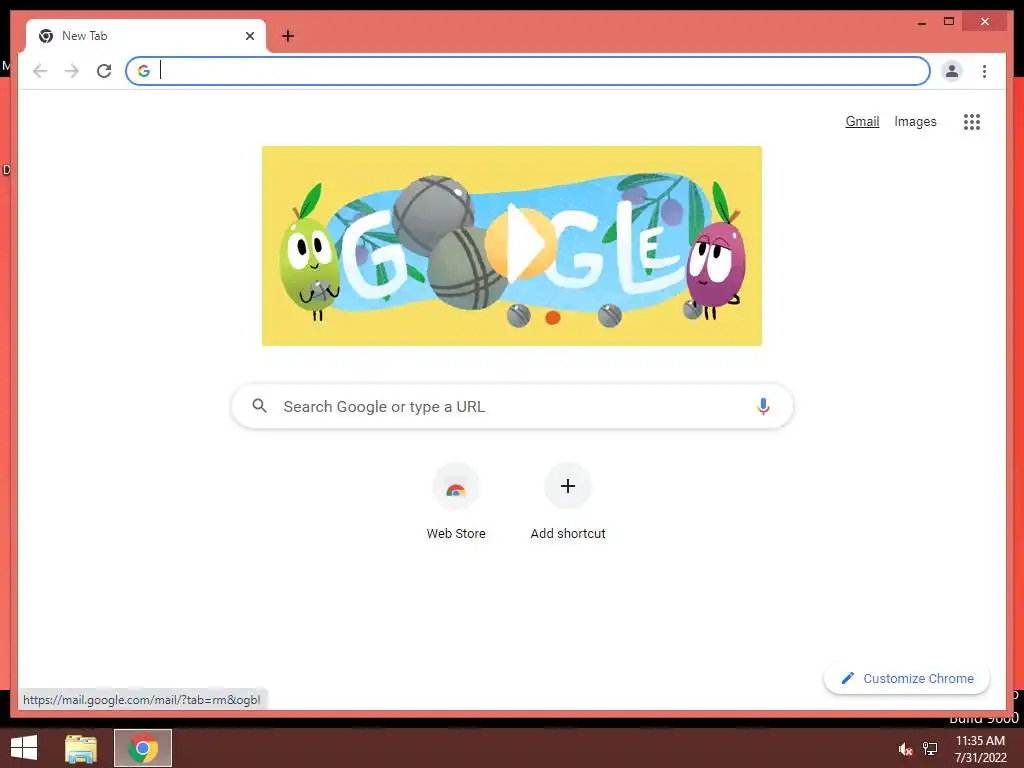Reload the current page
The image size is (1024, 768).
[x=104, y=71]
